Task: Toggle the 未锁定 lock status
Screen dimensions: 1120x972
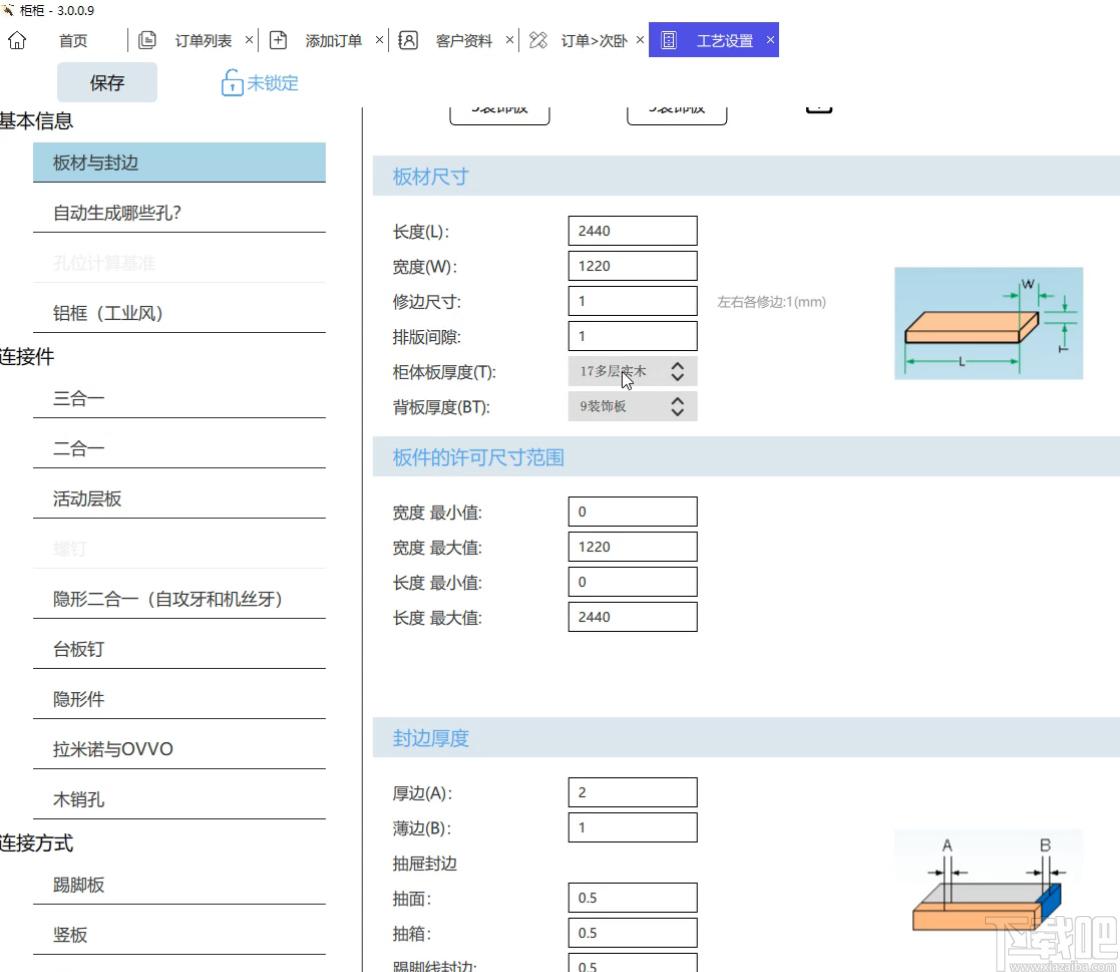Action: pyautogui.click(x=260, y=83)
